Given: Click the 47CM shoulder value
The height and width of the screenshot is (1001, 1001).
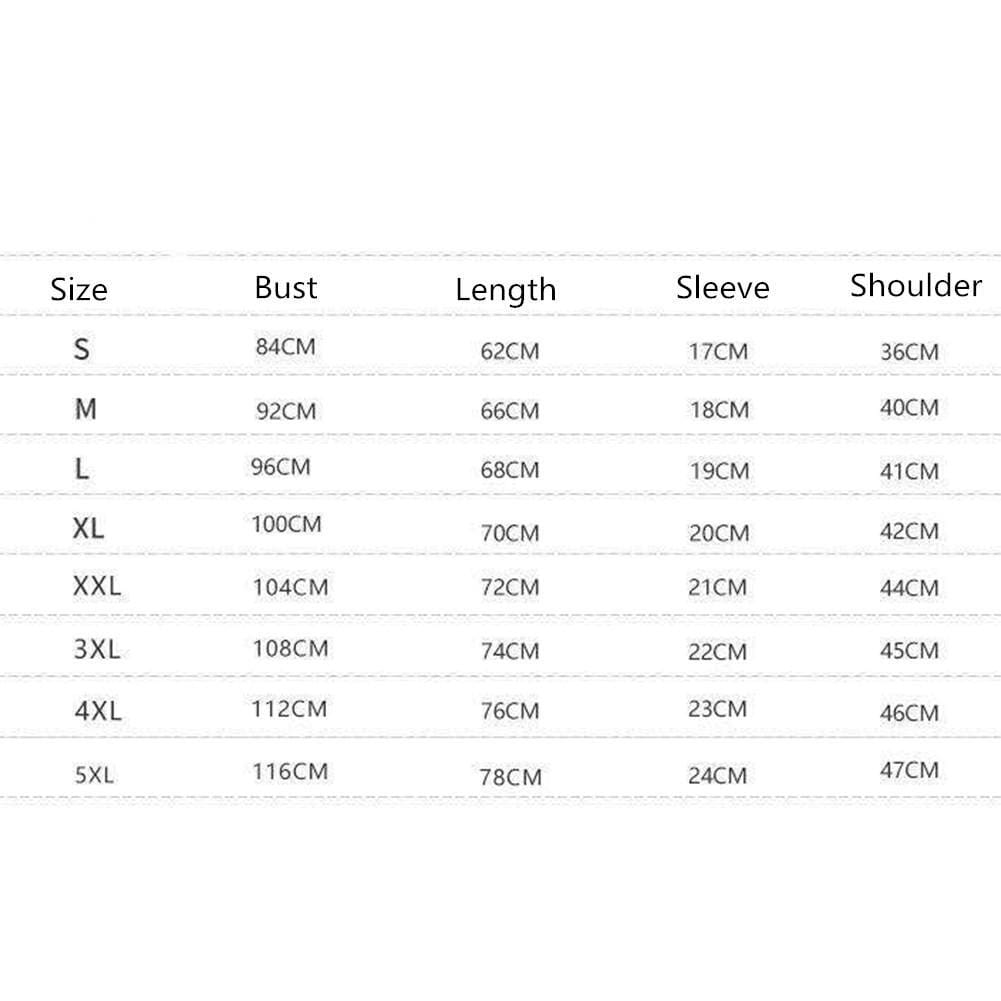Looking at the screenshot, I should (909, 770).
